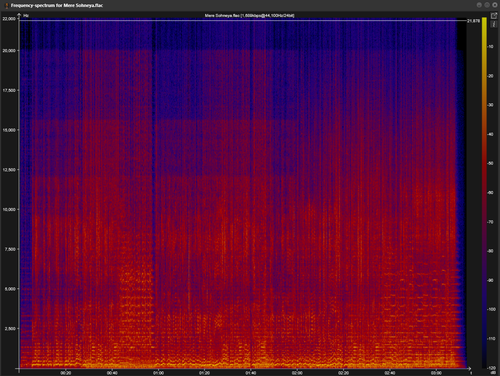Click the app icon in the title bar

click(x=6, y=5)
